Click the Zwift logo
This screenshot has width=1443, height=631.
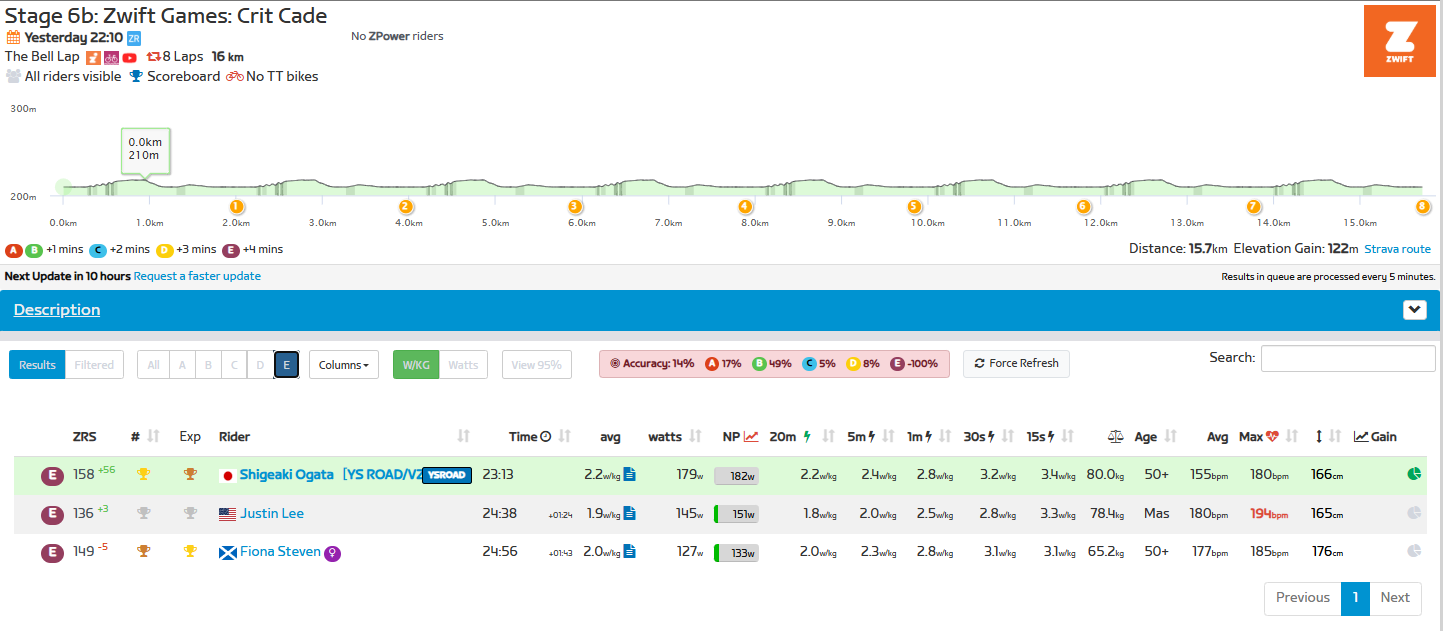(1398, 41)
